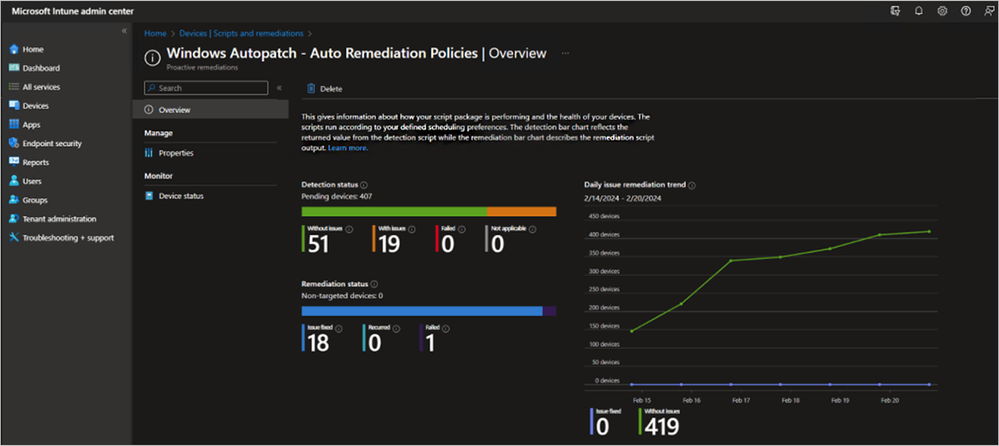Screen dimensions: 999x446
Task: Click orange segment of Detection status bar
Action: 521,211
